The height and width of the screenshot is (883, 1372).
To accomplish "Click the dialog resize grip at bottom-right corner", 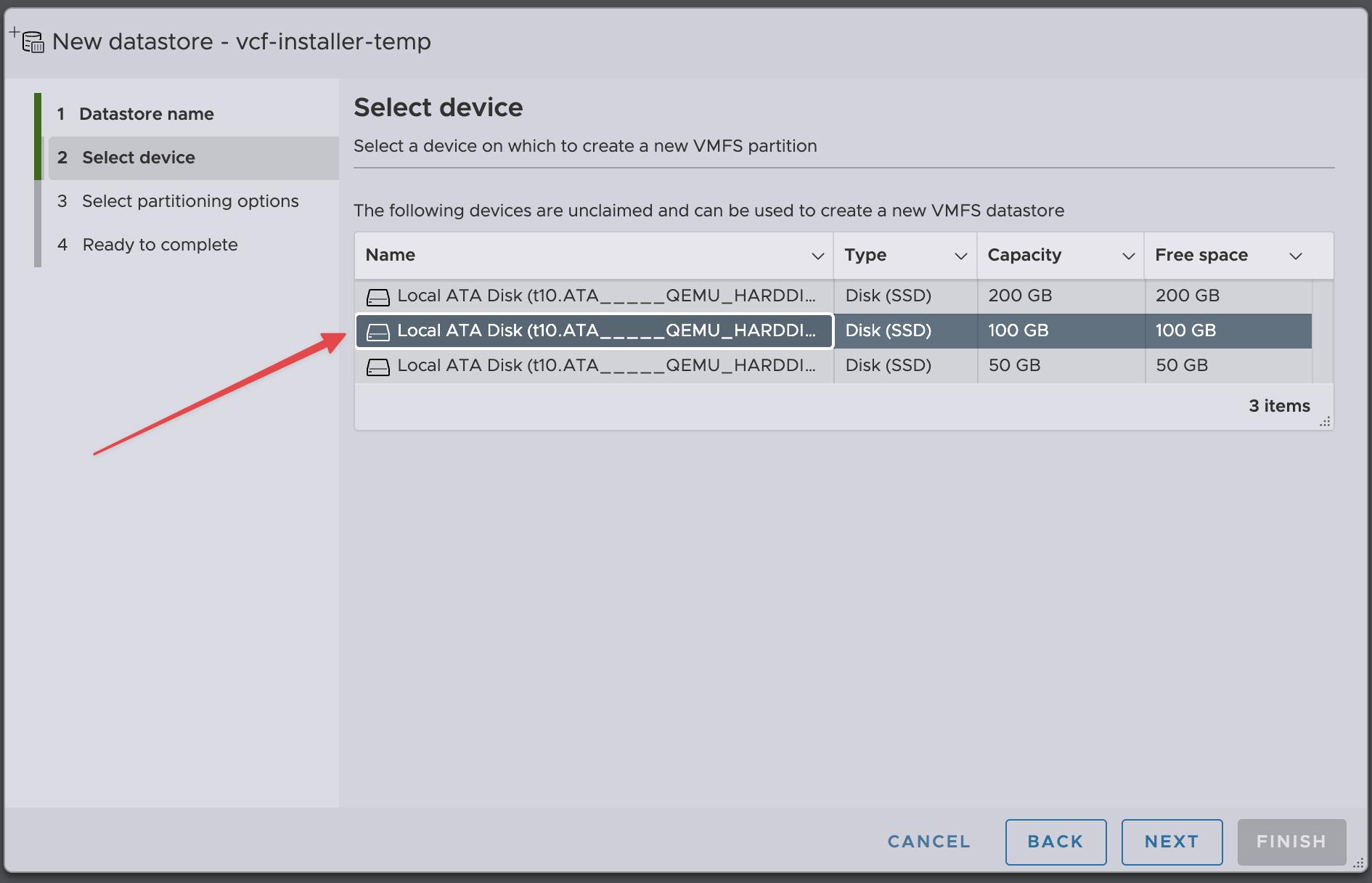I will pyautogui.click(x=1358, y=863).
